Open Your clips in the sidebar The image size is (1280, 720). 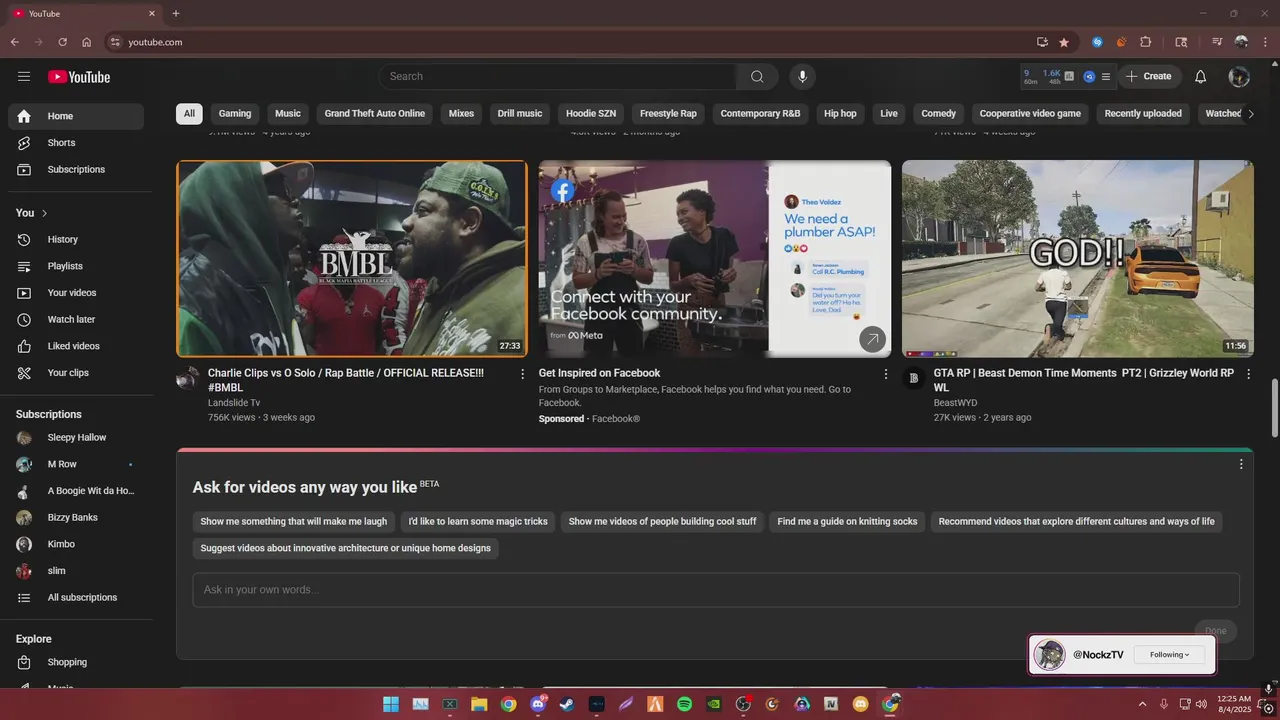76,373
